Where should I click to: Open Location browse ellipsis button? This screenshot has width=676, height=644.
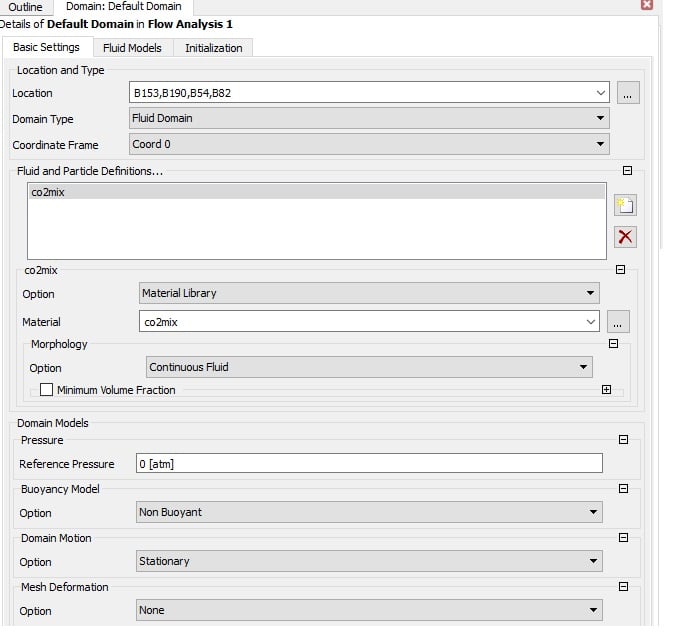pyautogui.click(x=628, y=93)
